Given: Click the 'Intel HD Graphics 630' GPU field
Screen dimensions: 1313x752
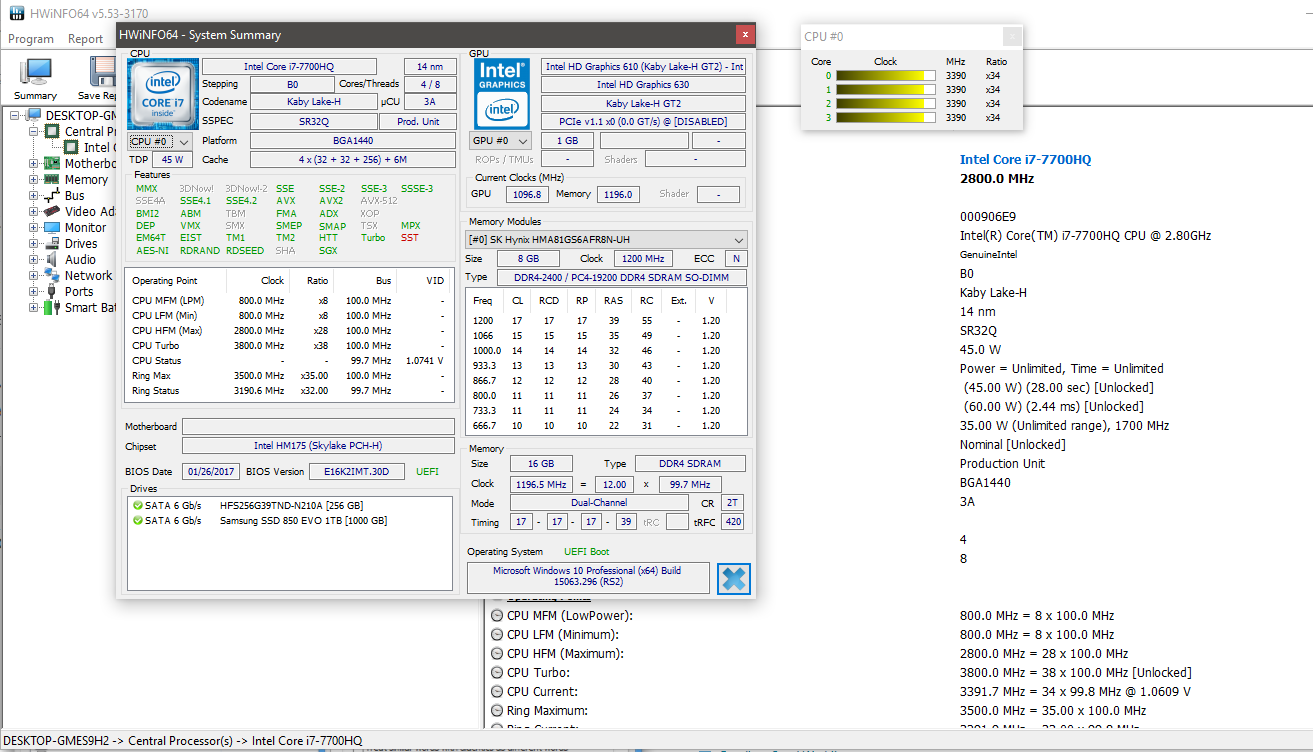Looking at the screenshot, I should tap(643, 85).
